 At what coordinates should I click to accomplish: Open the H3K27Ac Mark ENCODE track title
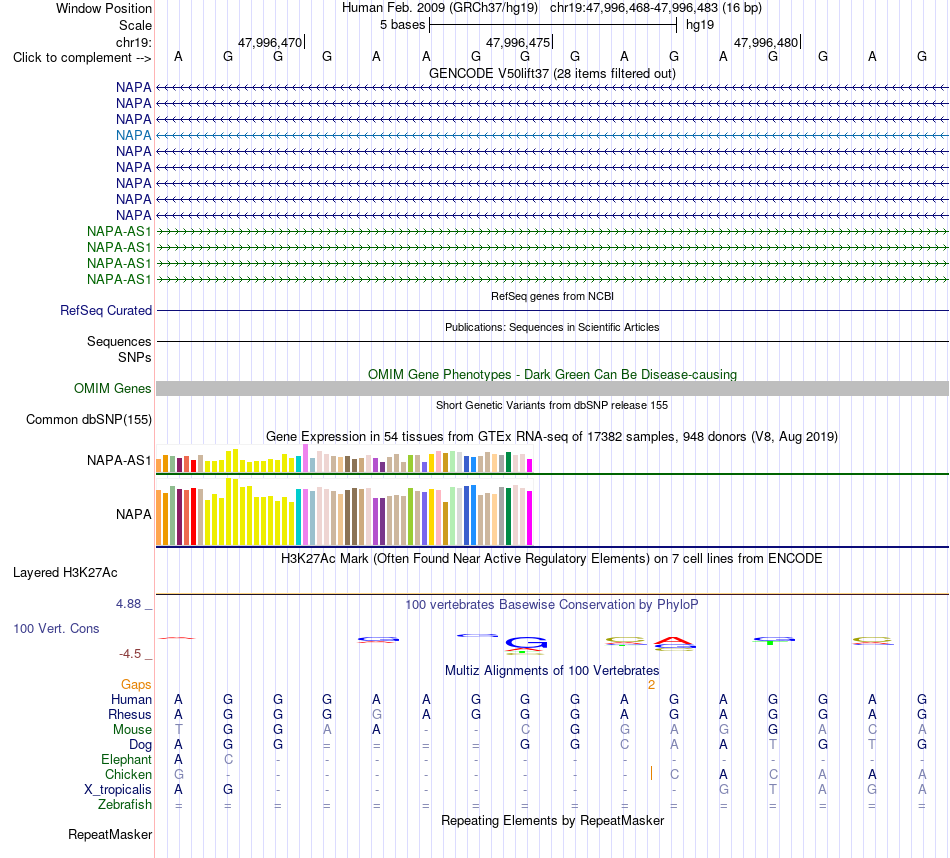(x=552, y=559)
